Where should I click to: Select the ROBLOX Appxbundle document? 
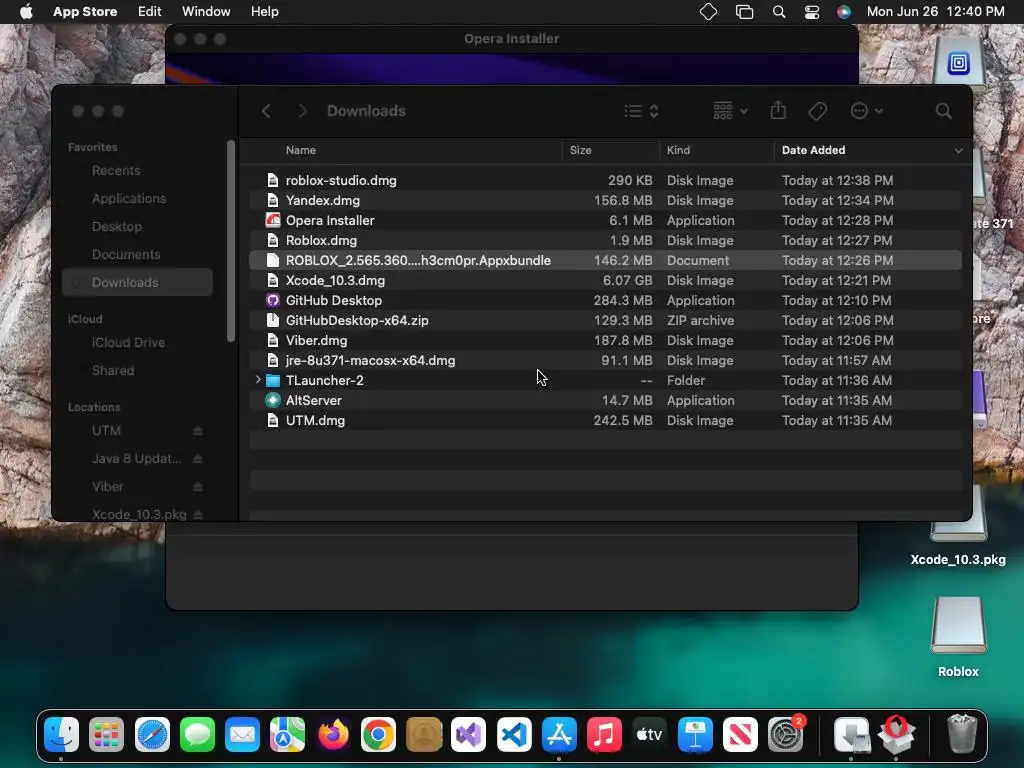pyautogui.click(x=605, y=260)
